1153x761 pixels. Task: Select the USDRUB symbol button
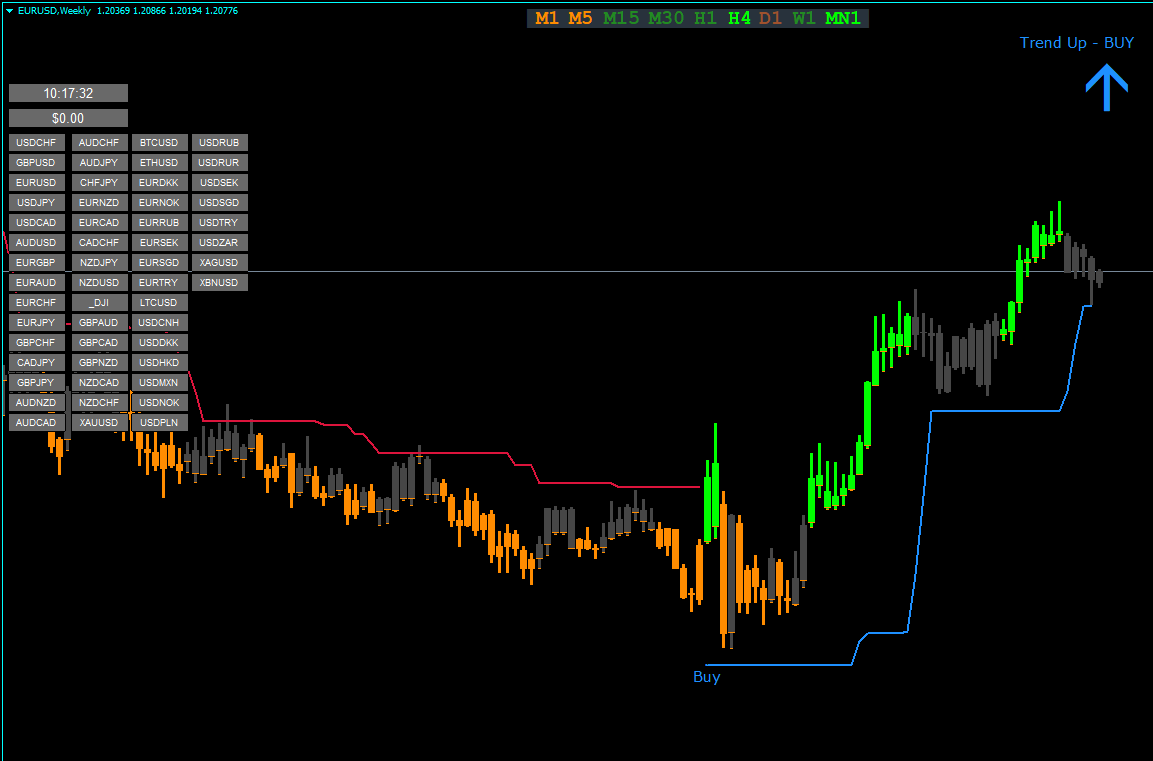tap(219, 143)
